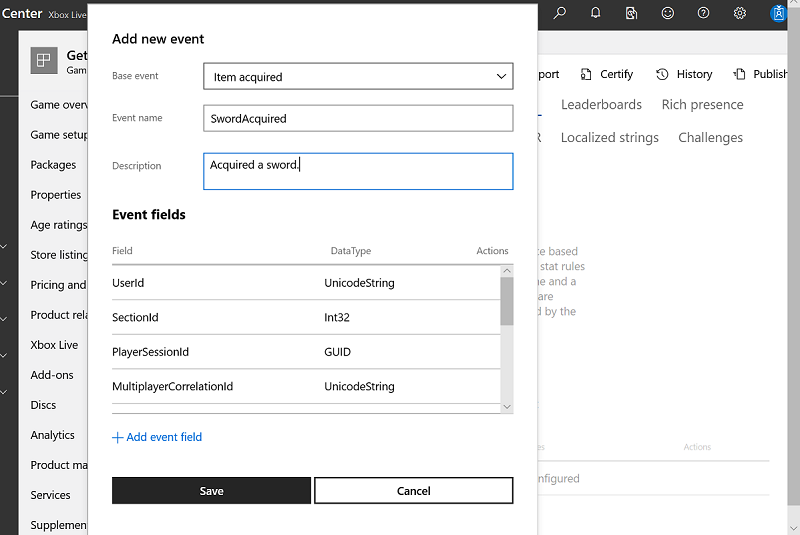The height and width of the screenshot is (535, 800).
Task: Save the new event
Action: pos(211,491)
